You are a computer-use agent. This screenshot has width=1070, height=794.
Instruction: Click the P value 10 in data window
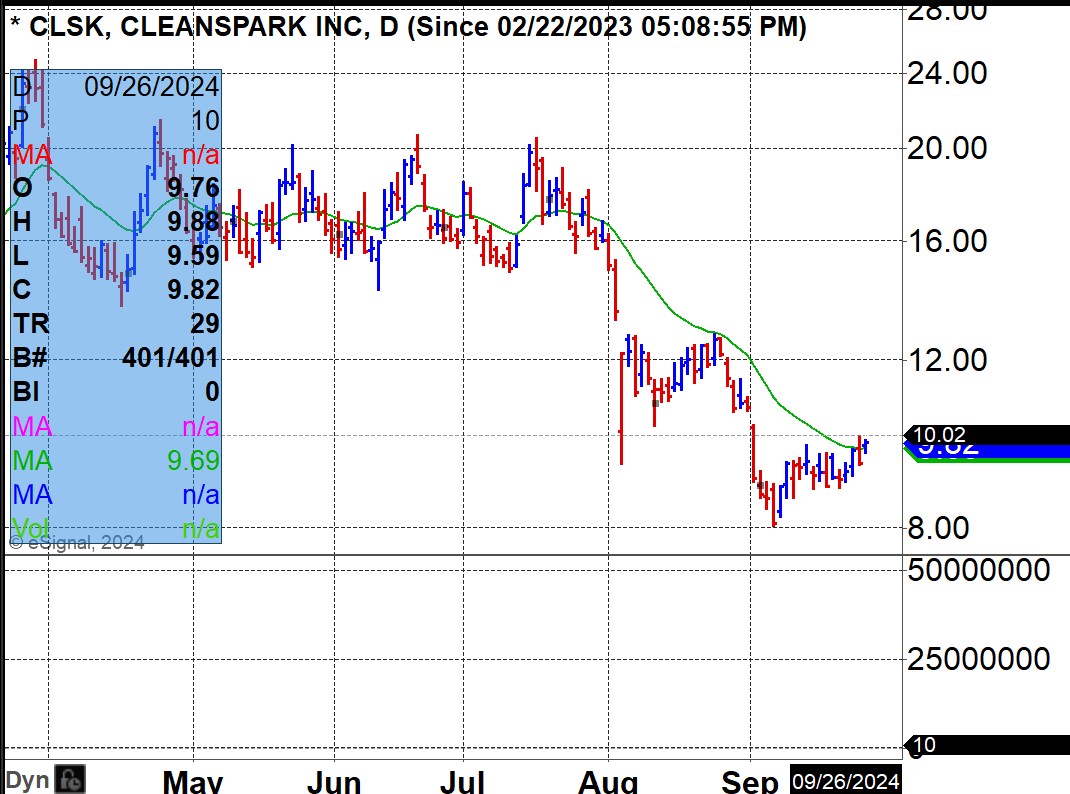[x=205, y=121]
